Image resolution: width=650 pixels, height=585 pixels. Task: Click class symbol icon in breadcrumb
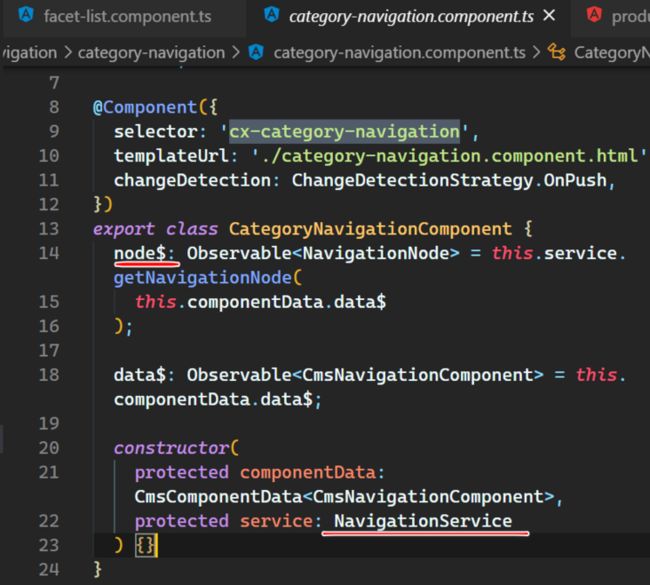(556, 52)
